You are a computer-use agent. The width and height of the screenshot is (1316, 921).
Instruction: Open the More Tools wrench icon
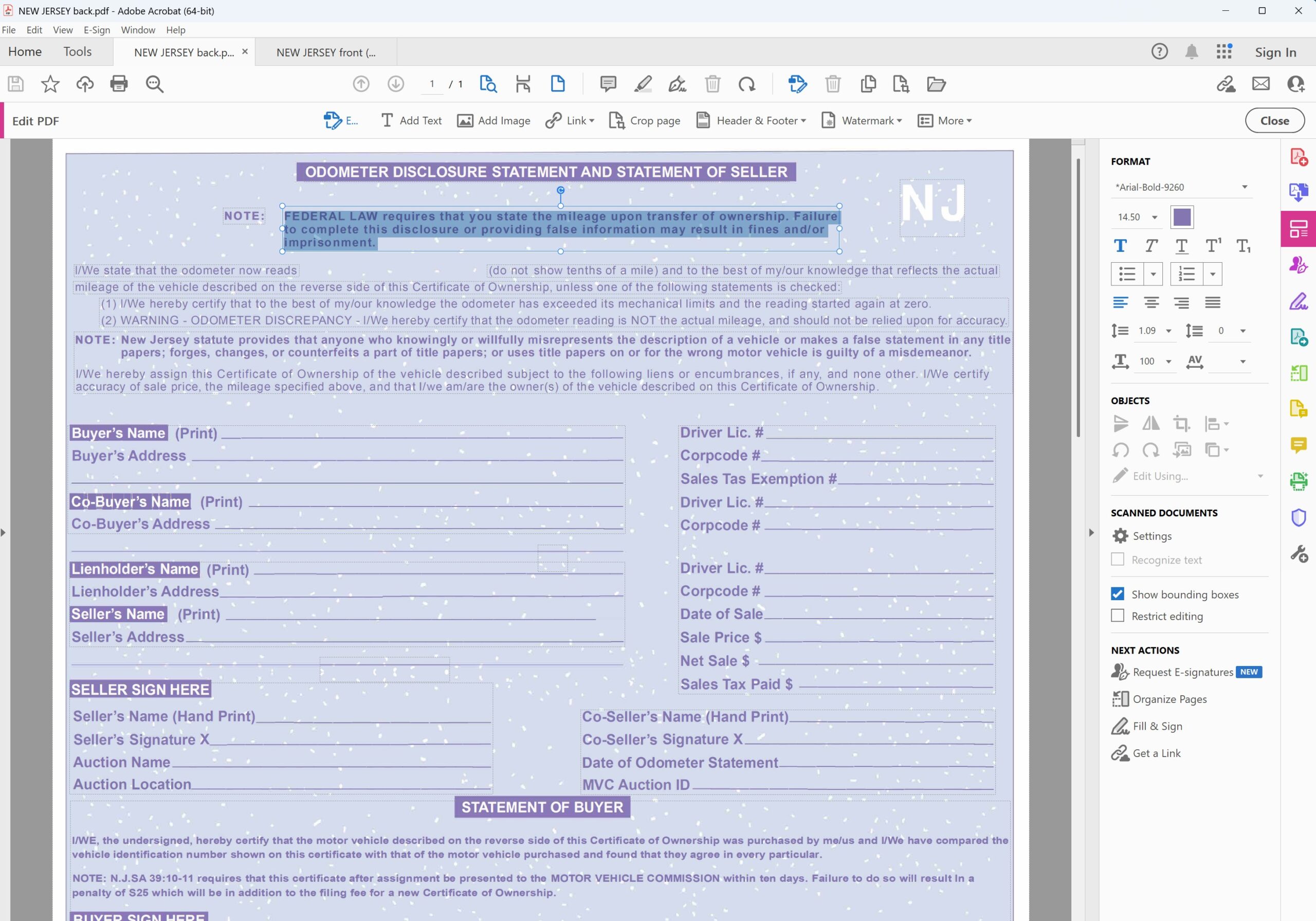click(x=1299, y=553)
